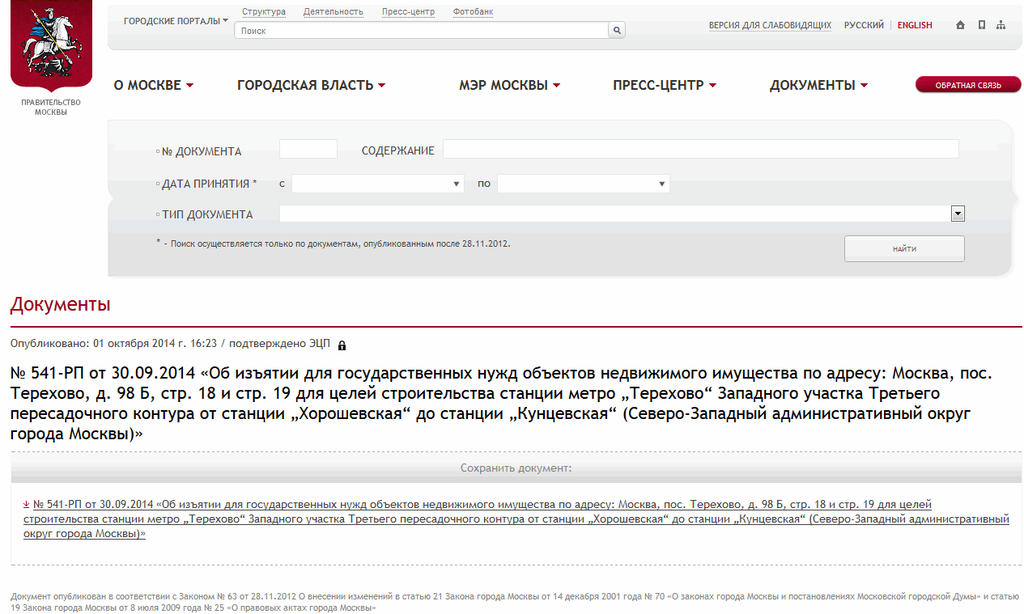Go to home page via house icon
The height and width of the screenshot is (614, 1024).
(960, 25)
